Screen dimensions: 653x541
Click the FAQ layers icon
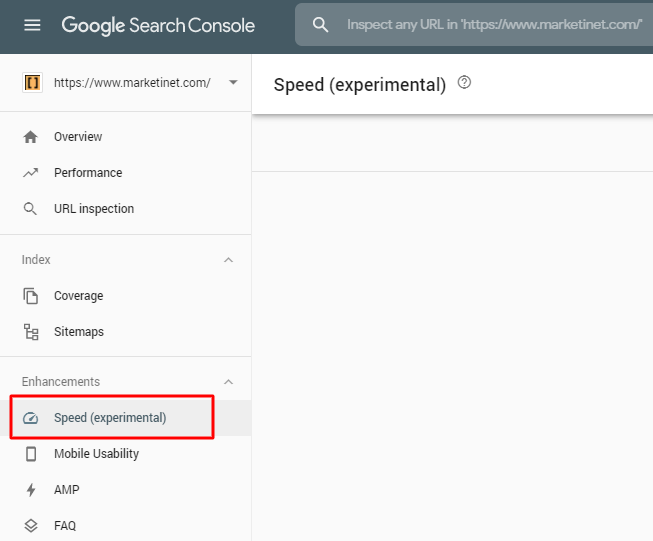pyautogui.click(x=31, y=526)
